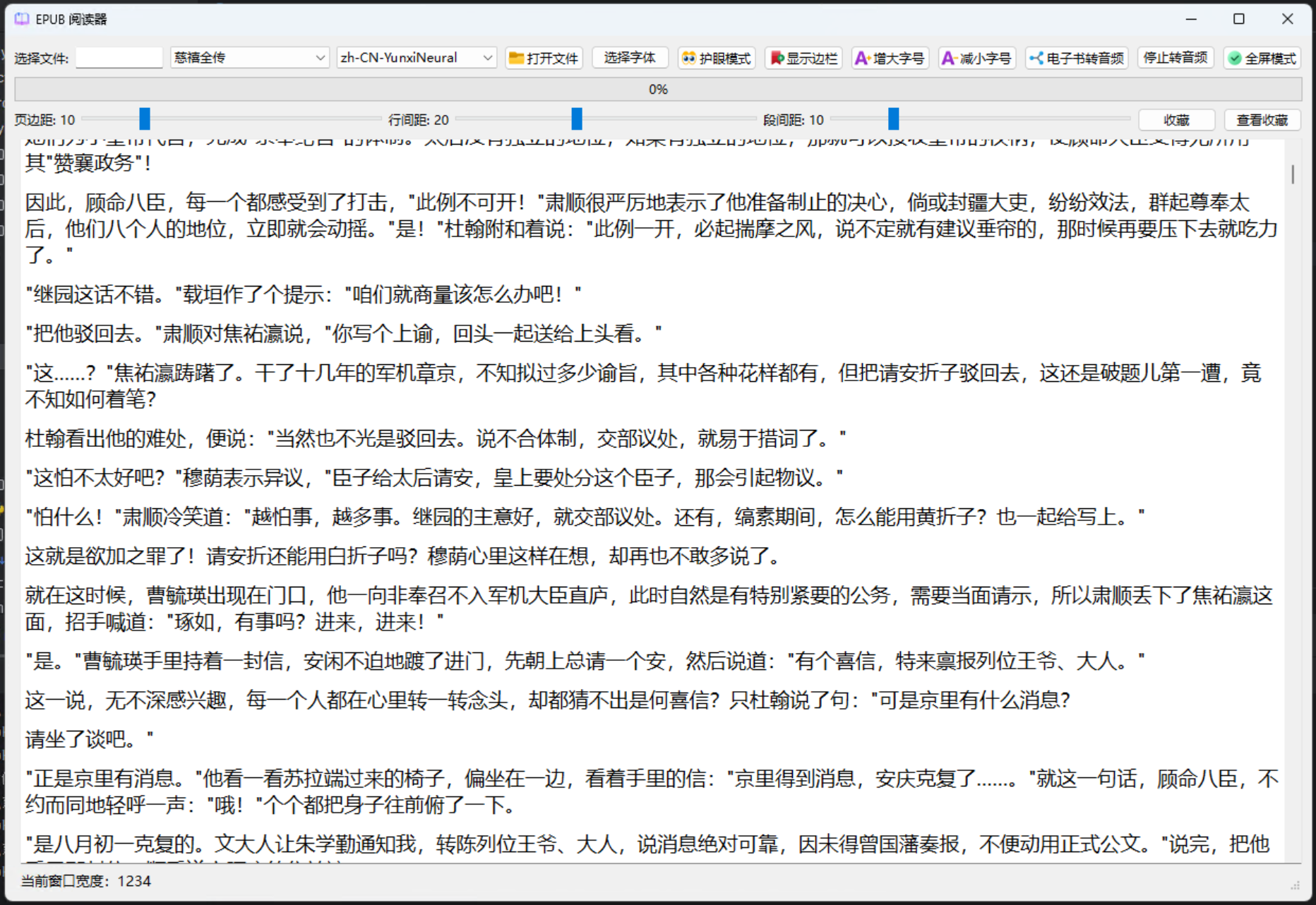Image resolution: width=1316 pixels, height=905 pixels.
Task: Click the 段间距 slider handle
Action: [894, 119]
